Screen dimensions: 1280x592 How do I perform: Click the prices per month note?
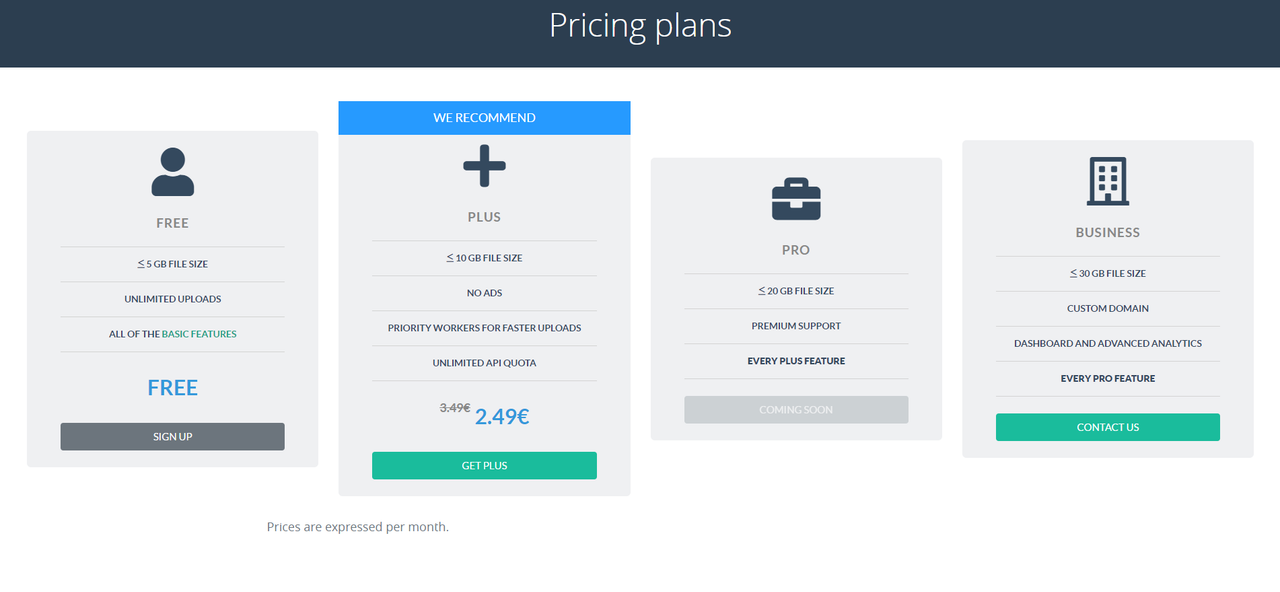pyautogui.click(x=357, y=527)
